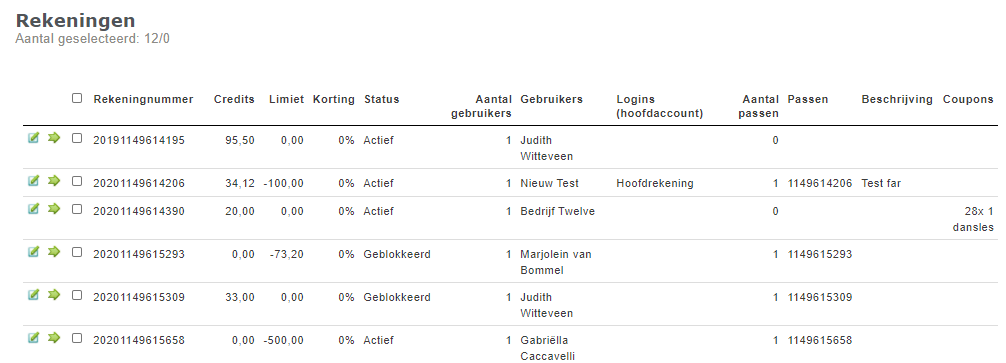Click the Credits column header

(234, 99)
